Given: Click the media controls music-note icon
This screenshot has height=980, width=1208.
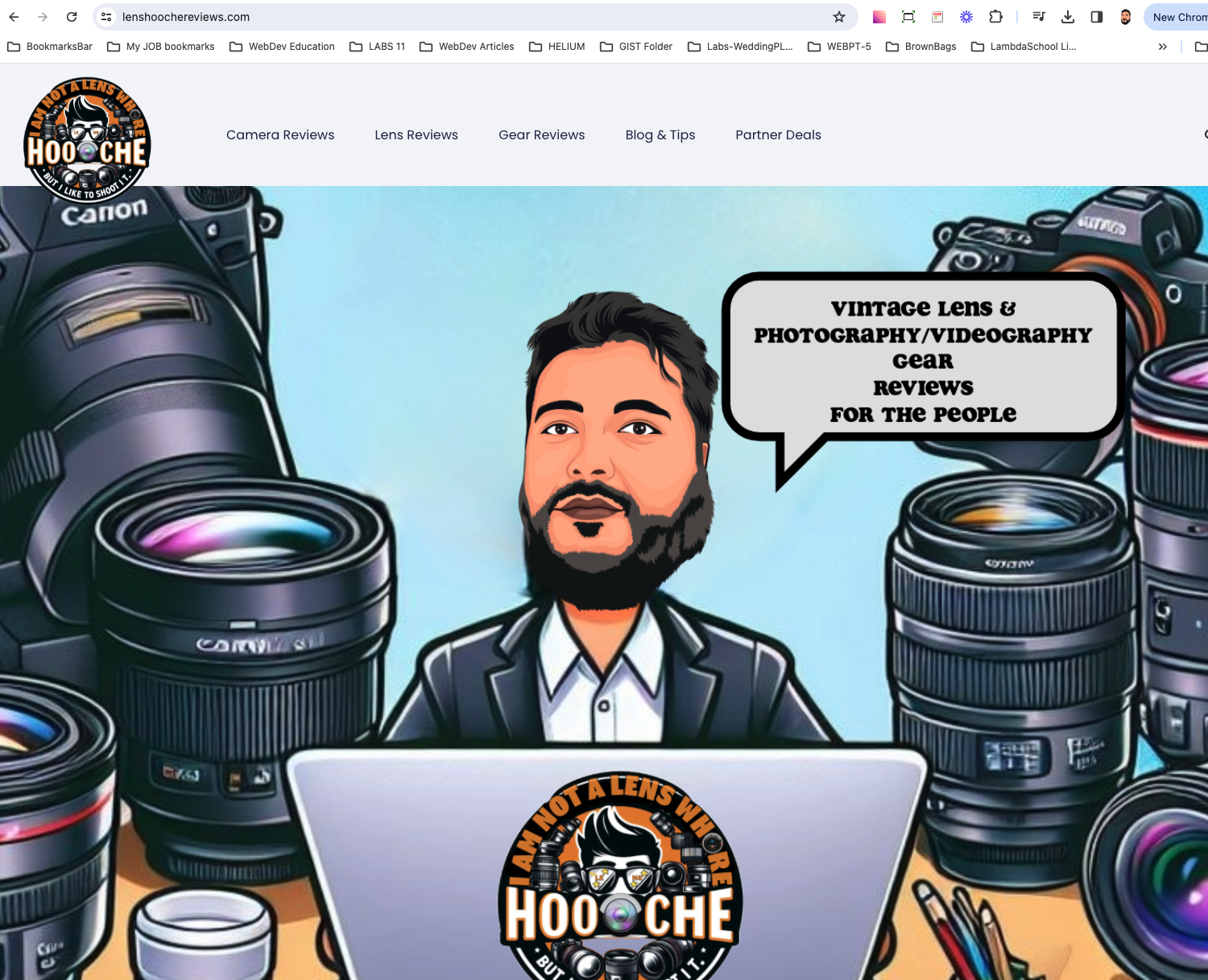Looking at the screenshot, I should pos(1039,17).
